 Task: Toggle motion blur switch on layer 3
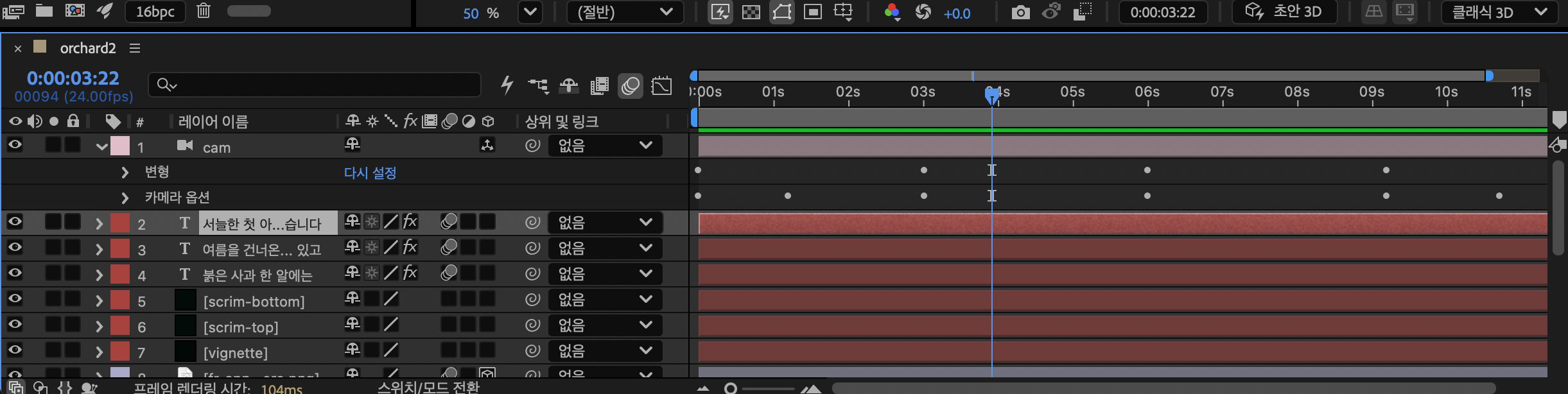click(x=449, y=248)
